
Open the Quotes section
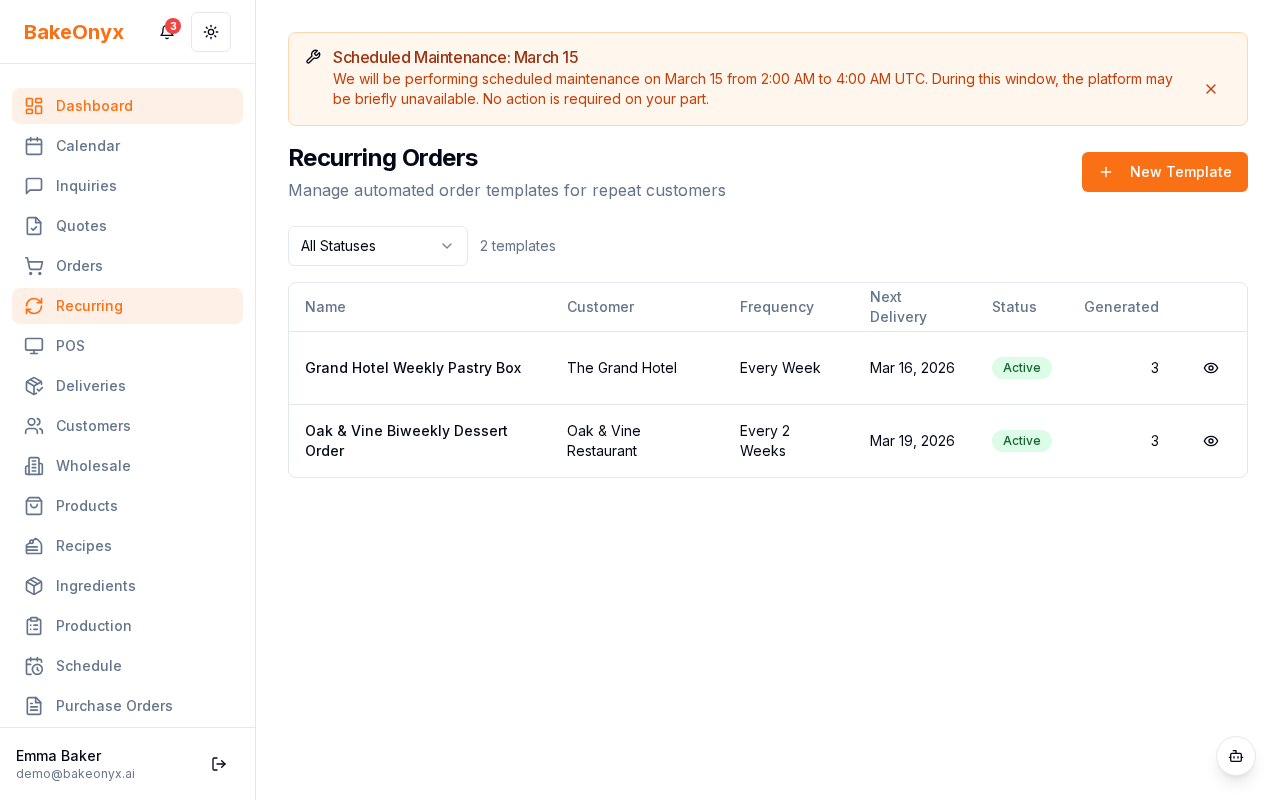click(x=81, y=226)
